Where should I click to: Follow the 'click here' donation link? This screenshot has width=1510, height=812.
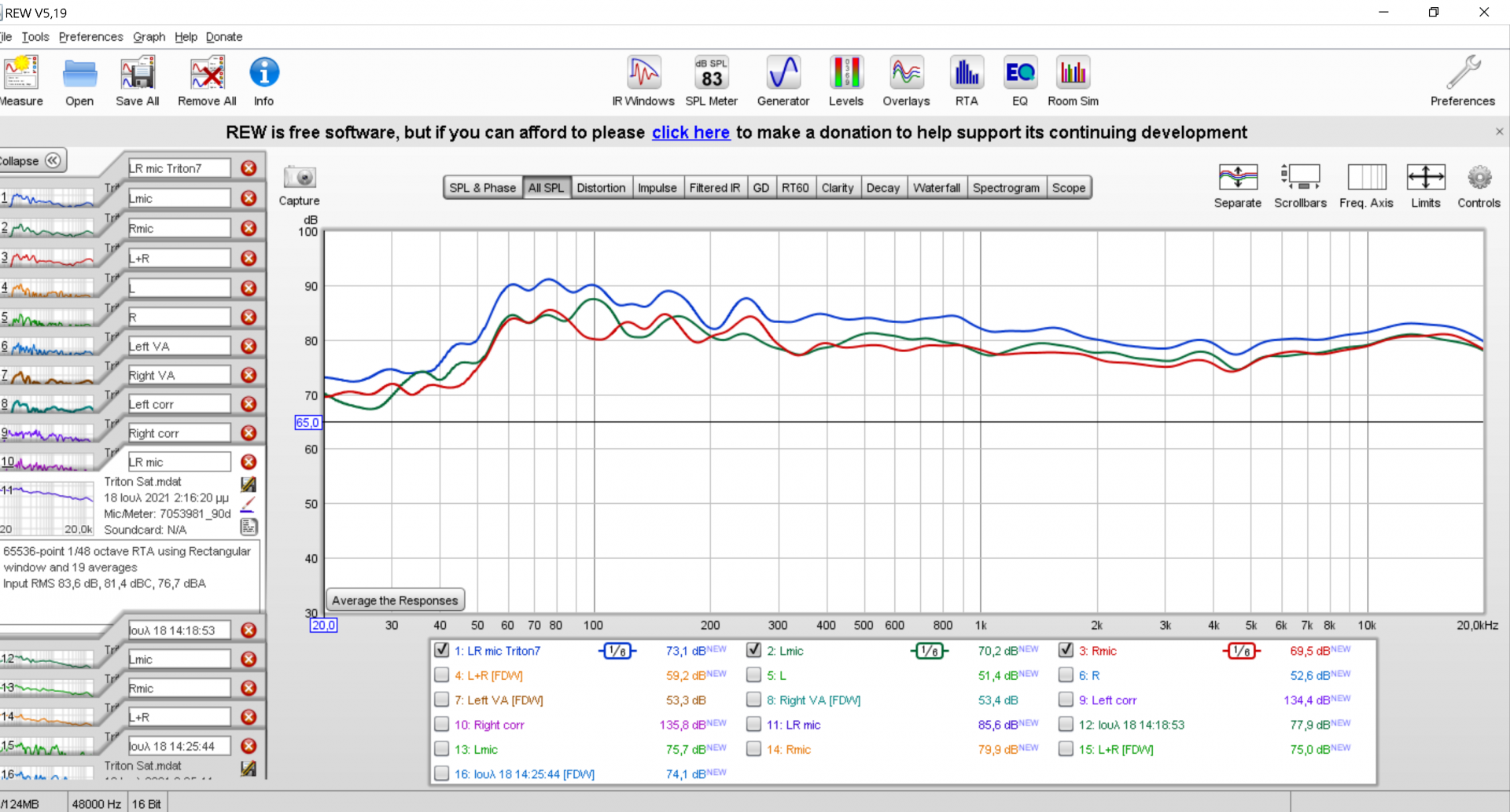tap(691, 132)
